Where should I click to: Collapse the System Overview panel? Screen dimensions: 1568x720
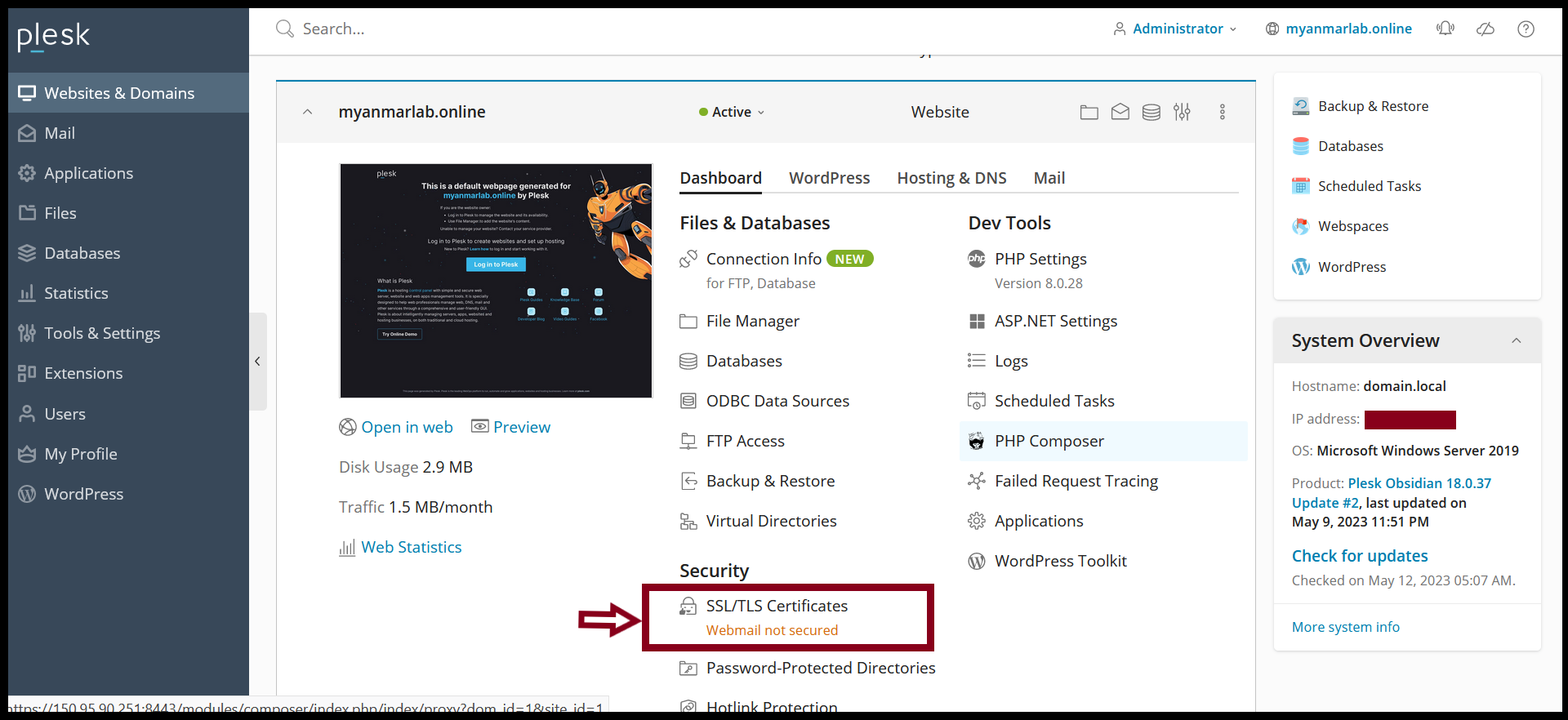click(1516, 340)
